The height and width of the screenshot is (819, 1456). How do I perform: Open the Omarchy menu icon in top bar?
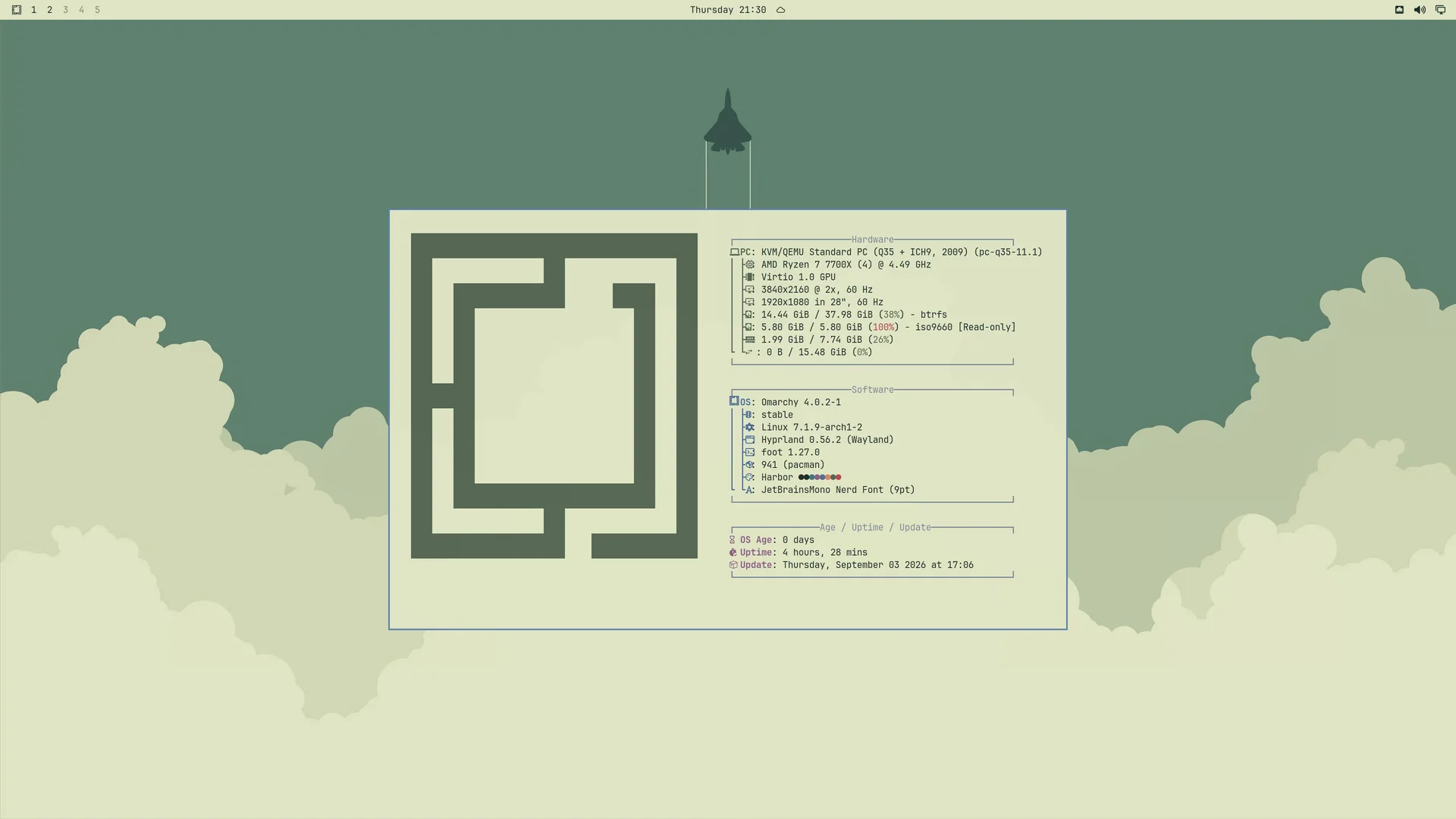tap(17, 10)
